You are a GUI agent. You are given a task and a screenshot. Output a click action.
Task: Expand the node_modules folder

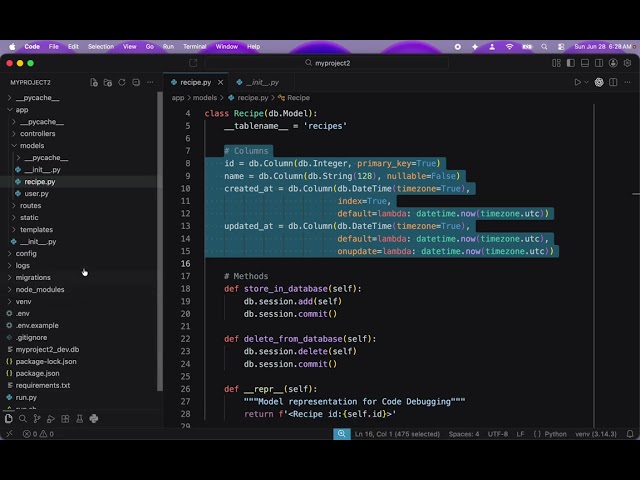click(40, 289)
